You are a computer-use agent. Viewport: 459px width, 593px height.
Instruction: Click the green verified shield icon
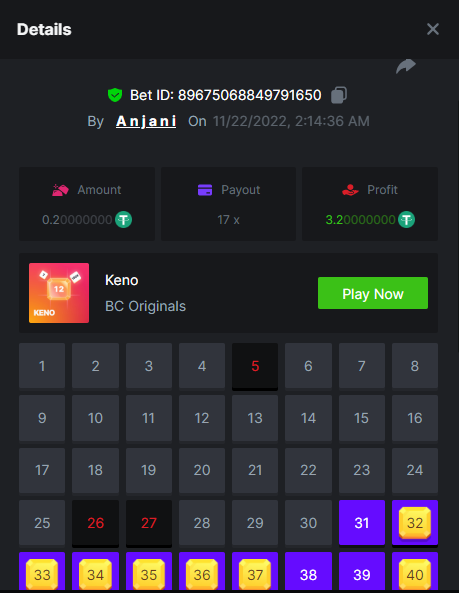115,95
